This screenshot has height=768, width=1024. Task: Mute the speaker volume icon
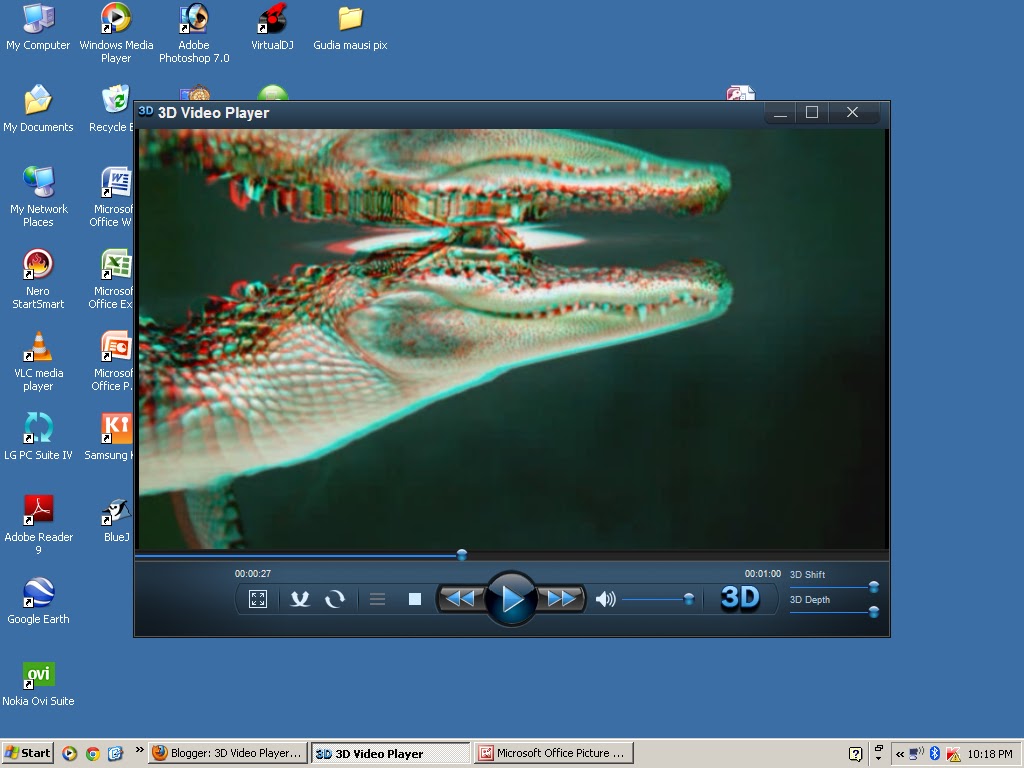pos(605,599)
